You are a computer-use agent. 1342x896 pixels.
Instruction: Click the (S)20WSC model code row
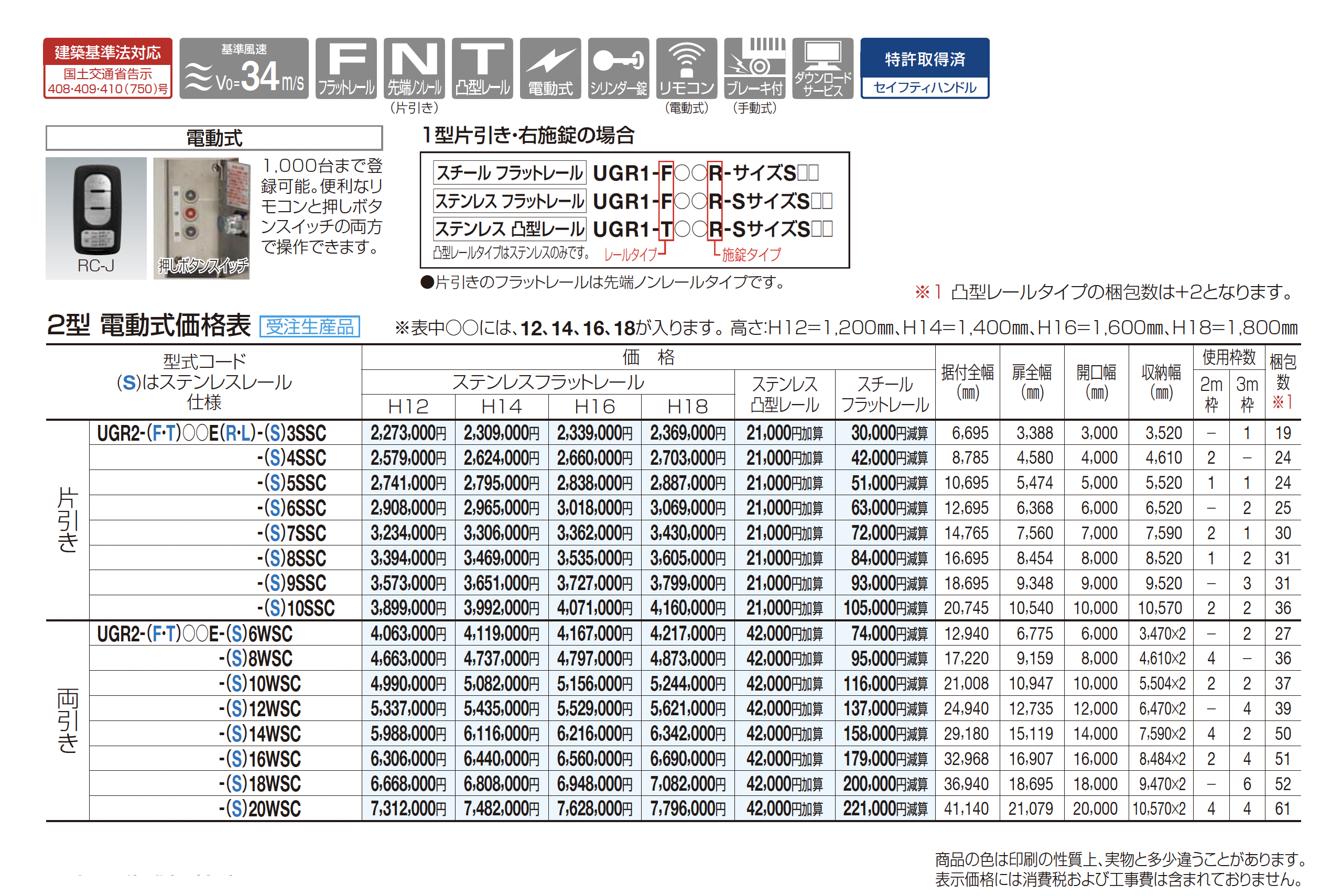[259, 808]
